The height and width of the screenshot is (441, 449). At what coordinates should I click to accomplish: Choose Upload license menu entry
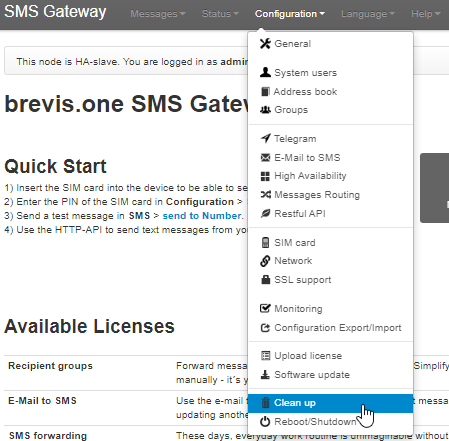[331, 356]
